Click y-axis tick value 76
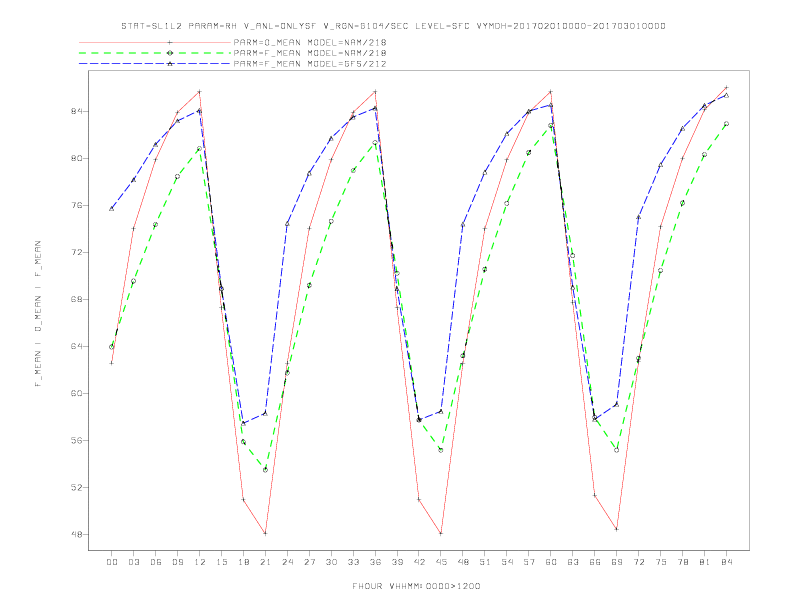792x612 pixels. pyautogui.click(x=76, y=205)
